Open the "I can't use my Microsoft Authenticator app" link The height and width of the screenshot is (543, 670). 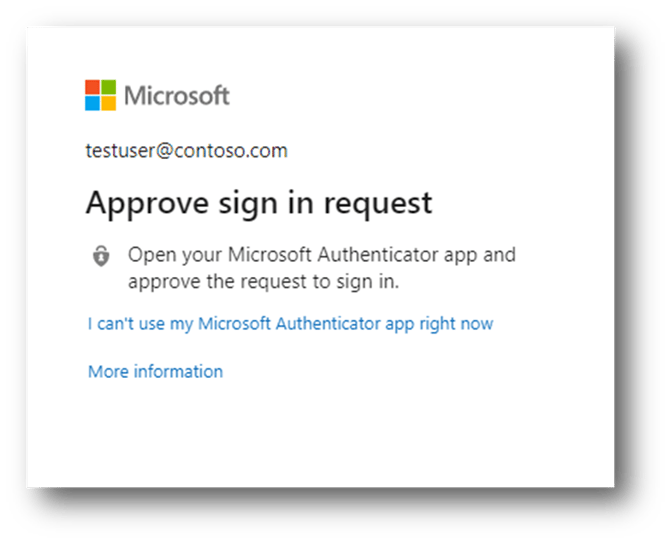point(290,324)
